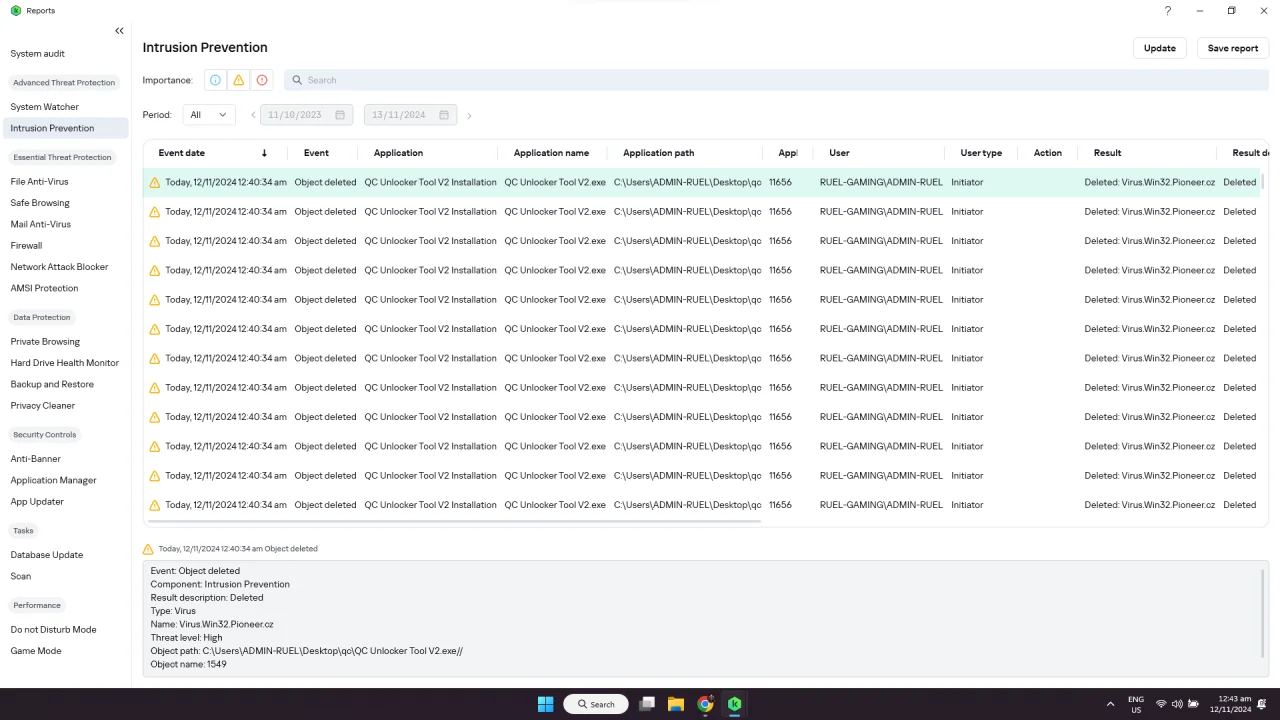Go to previous period with left chevron
The image size is (1280, 720).
click(253, 115)
